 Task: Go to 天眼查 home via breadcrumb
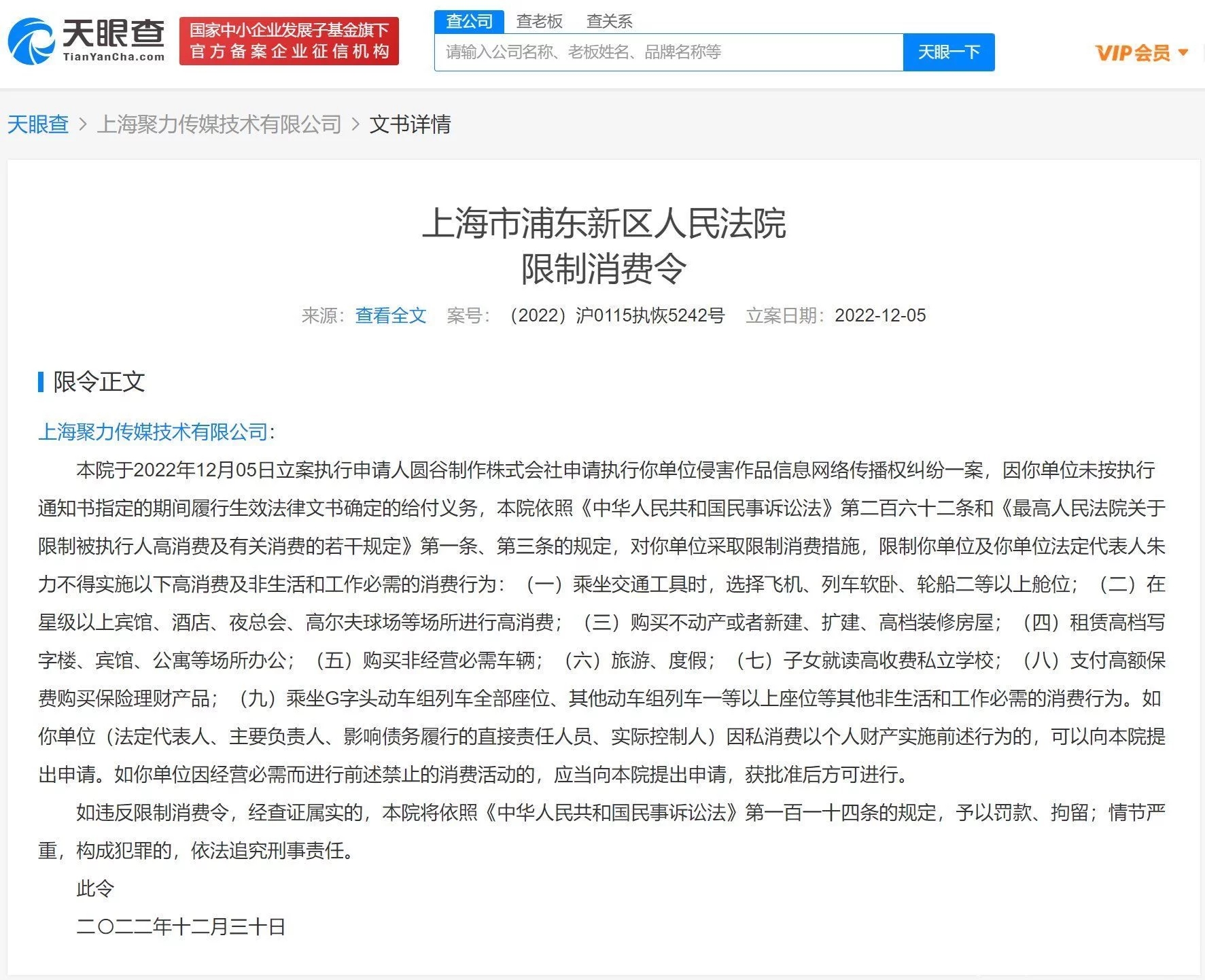(x=38, y=124)
